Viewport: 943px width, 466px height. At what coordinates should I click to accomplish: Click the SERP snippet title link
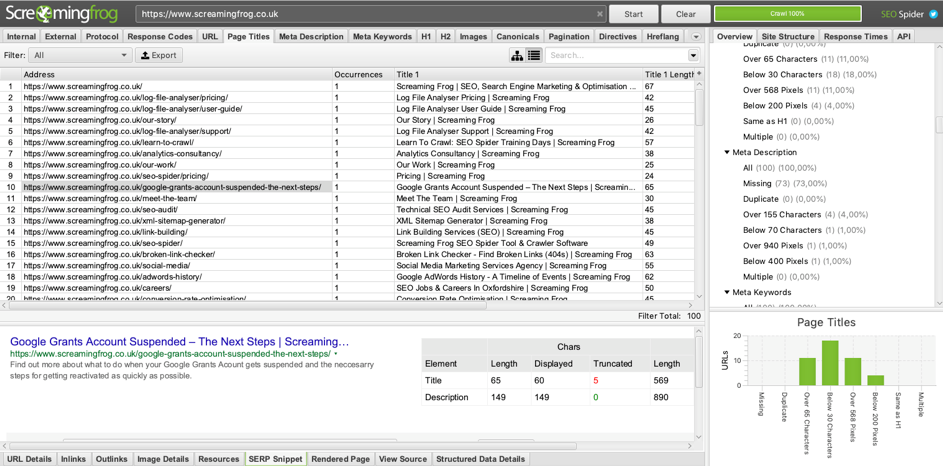[179, 342]
